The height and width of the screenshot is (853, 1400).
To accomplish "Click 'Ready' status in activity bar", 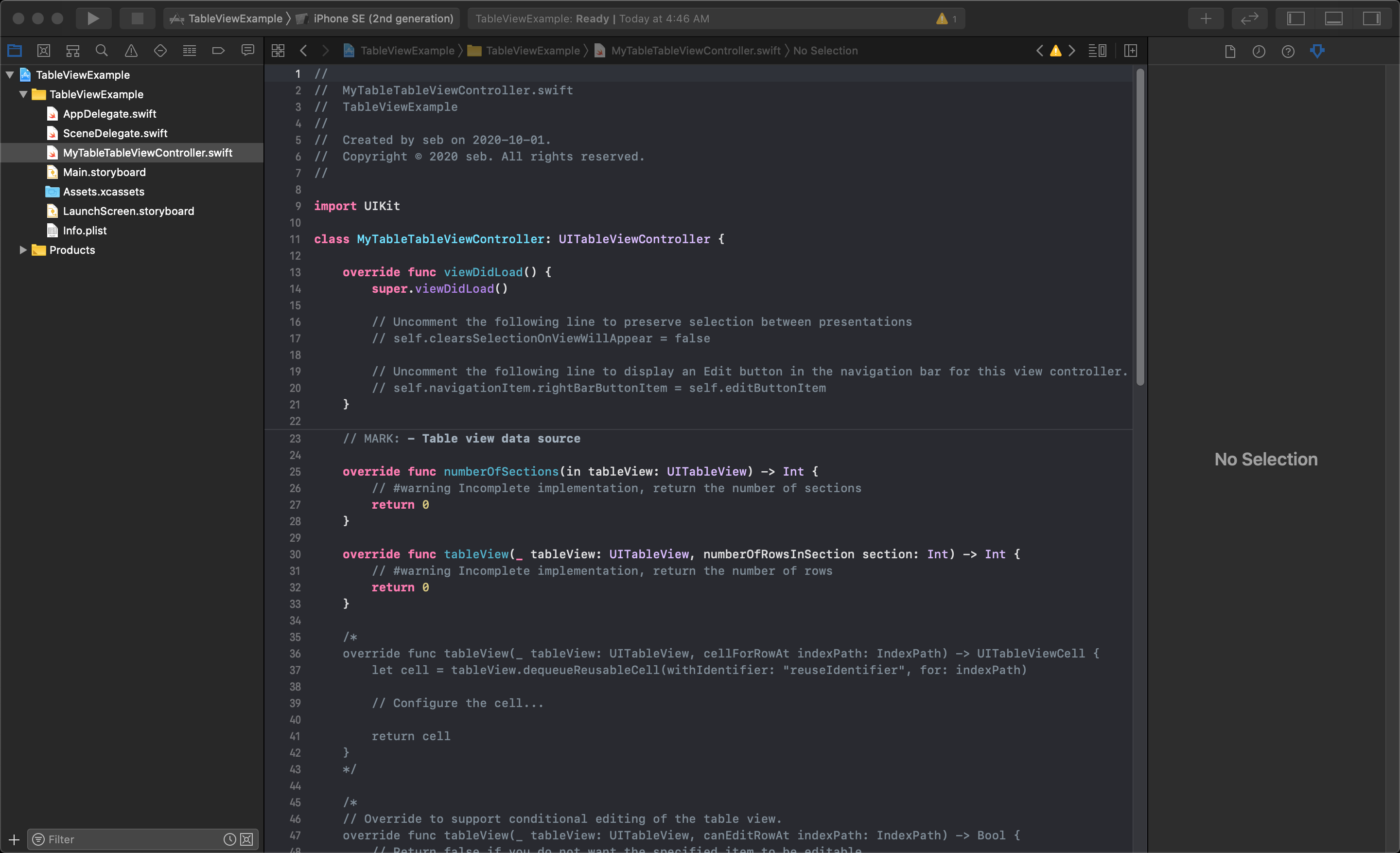I will (592, 18).
